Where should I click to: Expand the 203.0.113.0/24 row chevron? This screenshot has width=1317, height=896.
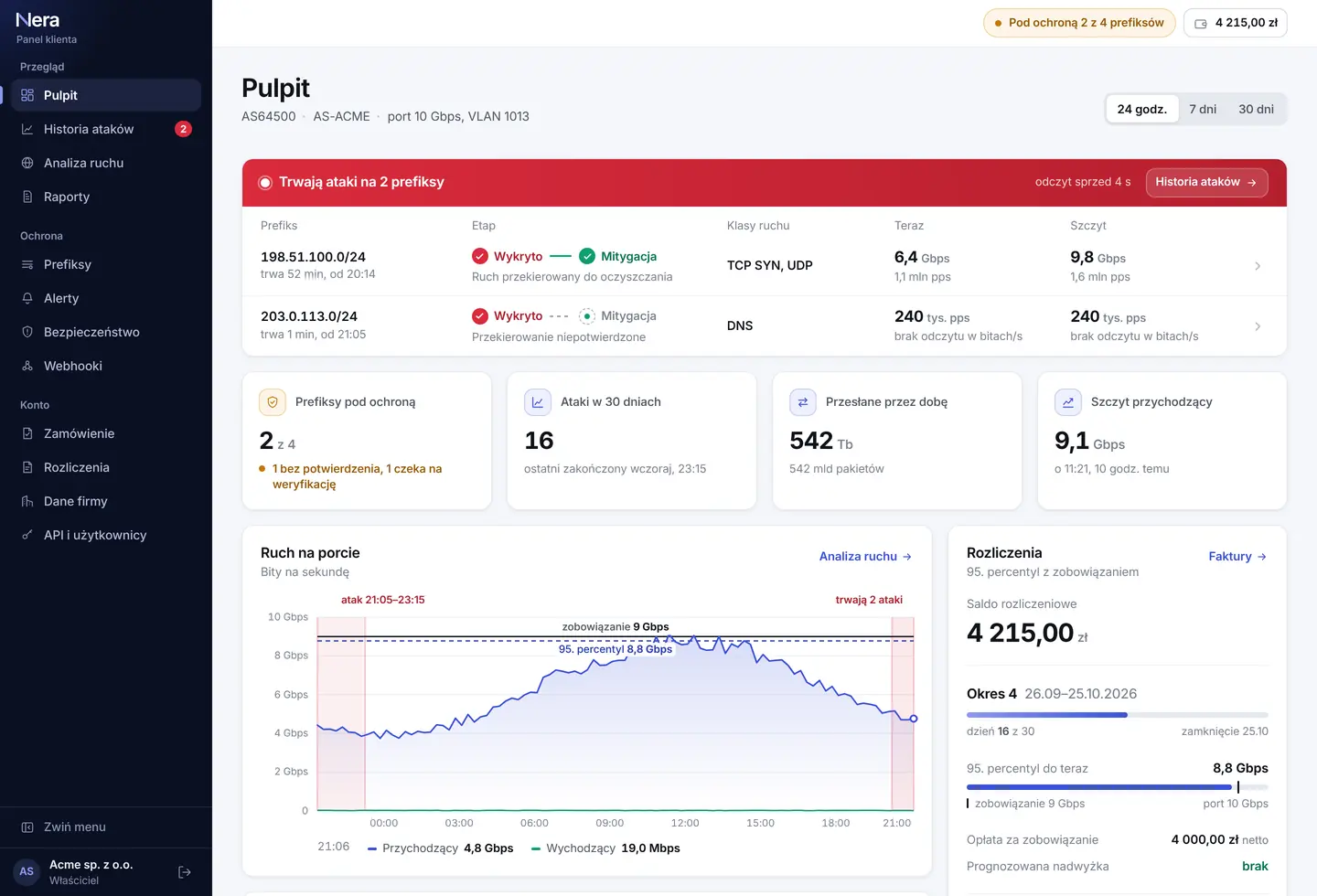coord(1258,326)
